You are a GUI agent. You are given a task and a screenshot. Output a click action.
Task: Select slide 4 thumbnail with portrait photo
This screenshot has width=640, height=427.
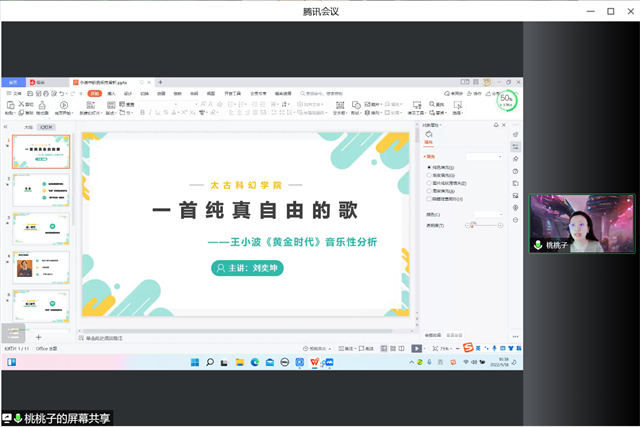pyautogui.click(x=41, y=267)
